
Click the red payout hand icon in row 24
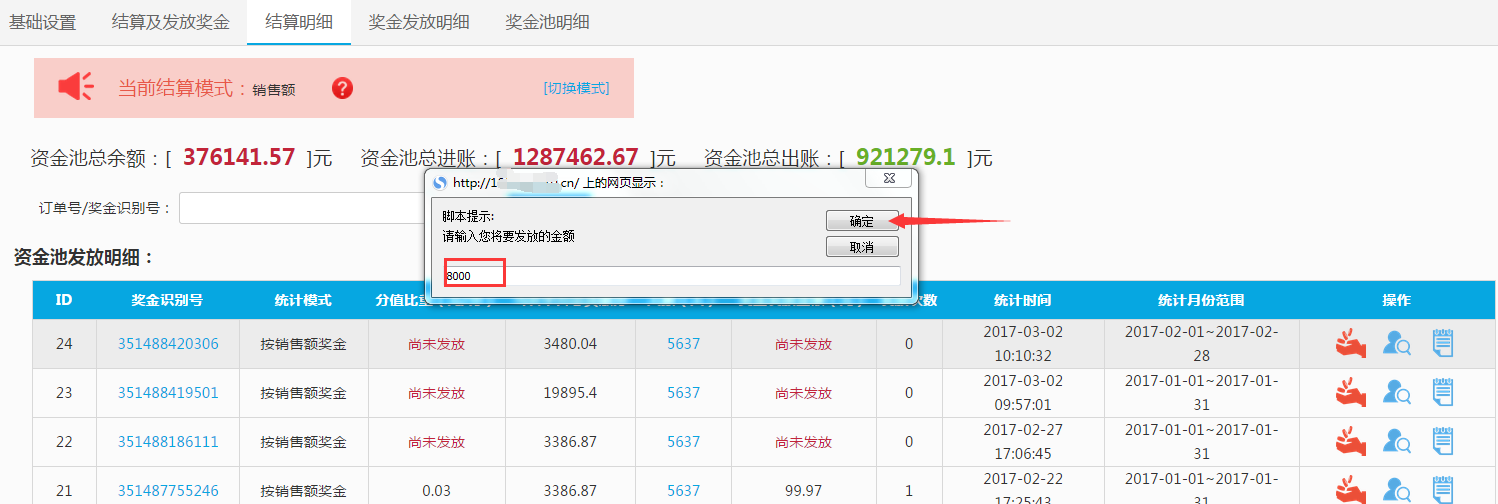(x=1351, y=344)
